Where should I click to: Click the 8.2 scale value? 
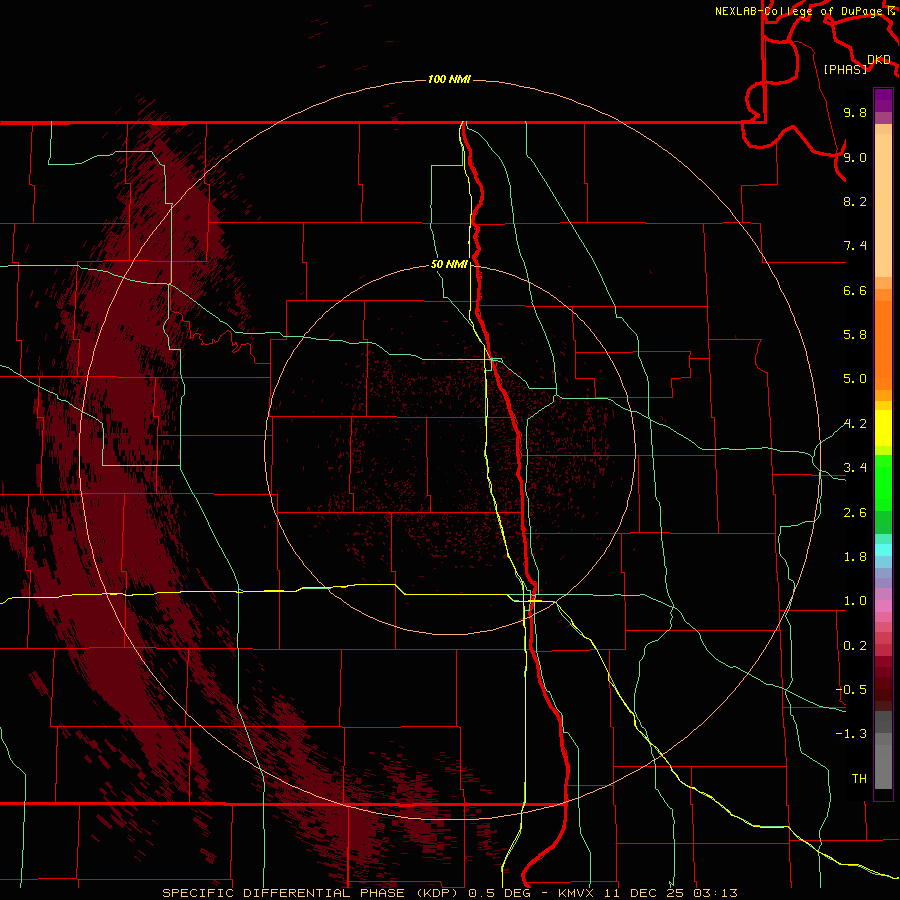point(855,201)
